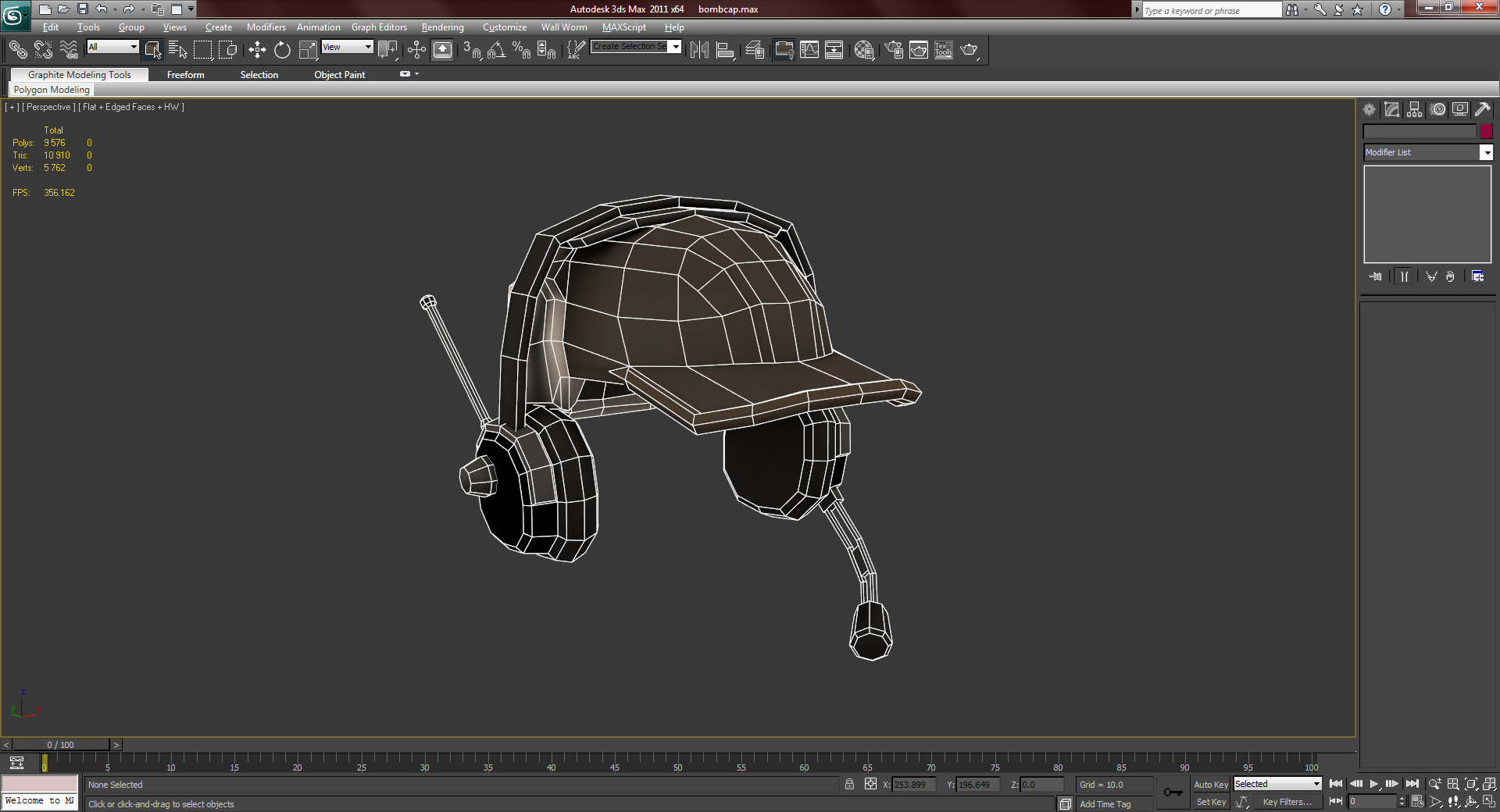Click the Render Setup teapot icon
The height and width of the screenshot is (812, 1500).
[x=894, y=50]
